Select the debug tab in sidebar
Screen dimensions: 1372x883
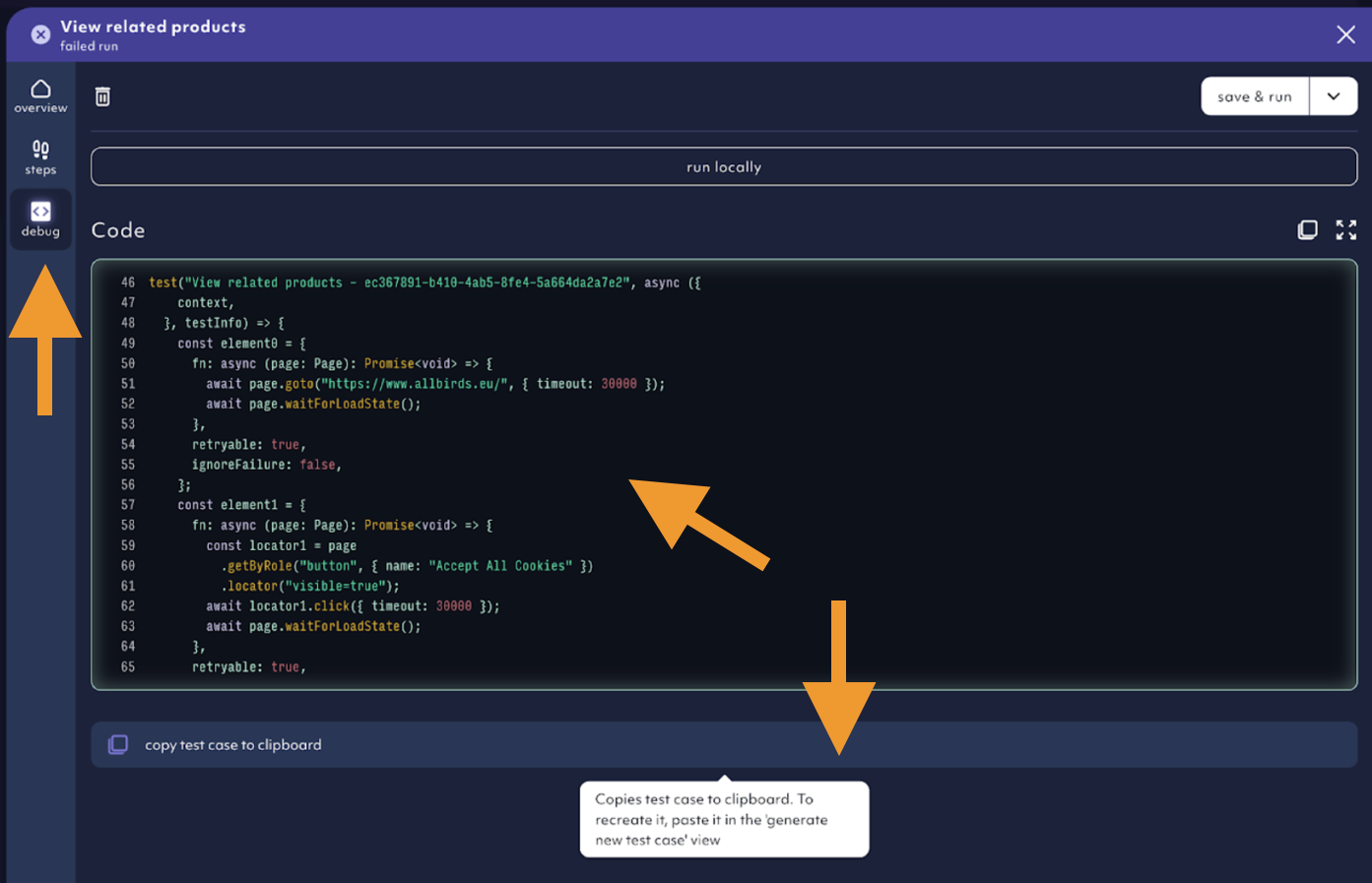(40, 219)
